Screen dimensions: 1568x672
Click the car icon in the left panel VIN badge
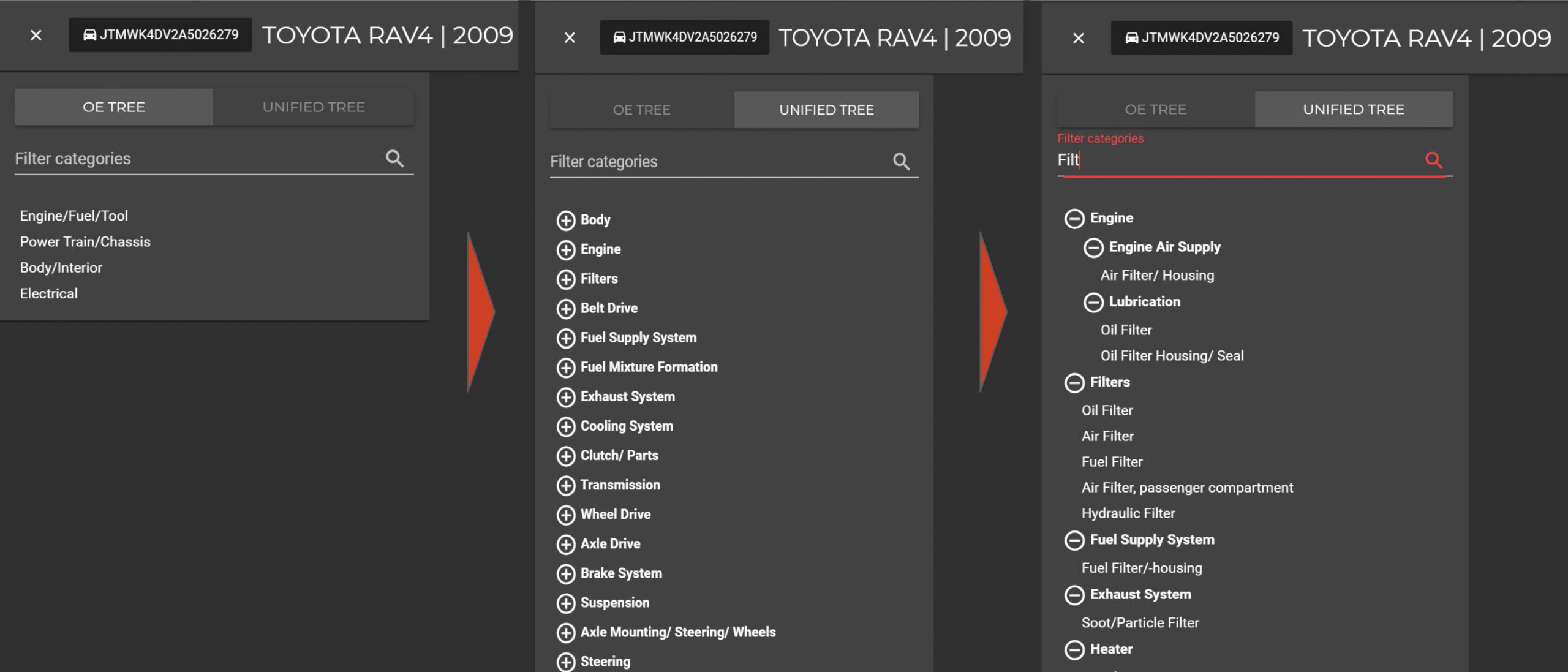click(x=89, y=34)
